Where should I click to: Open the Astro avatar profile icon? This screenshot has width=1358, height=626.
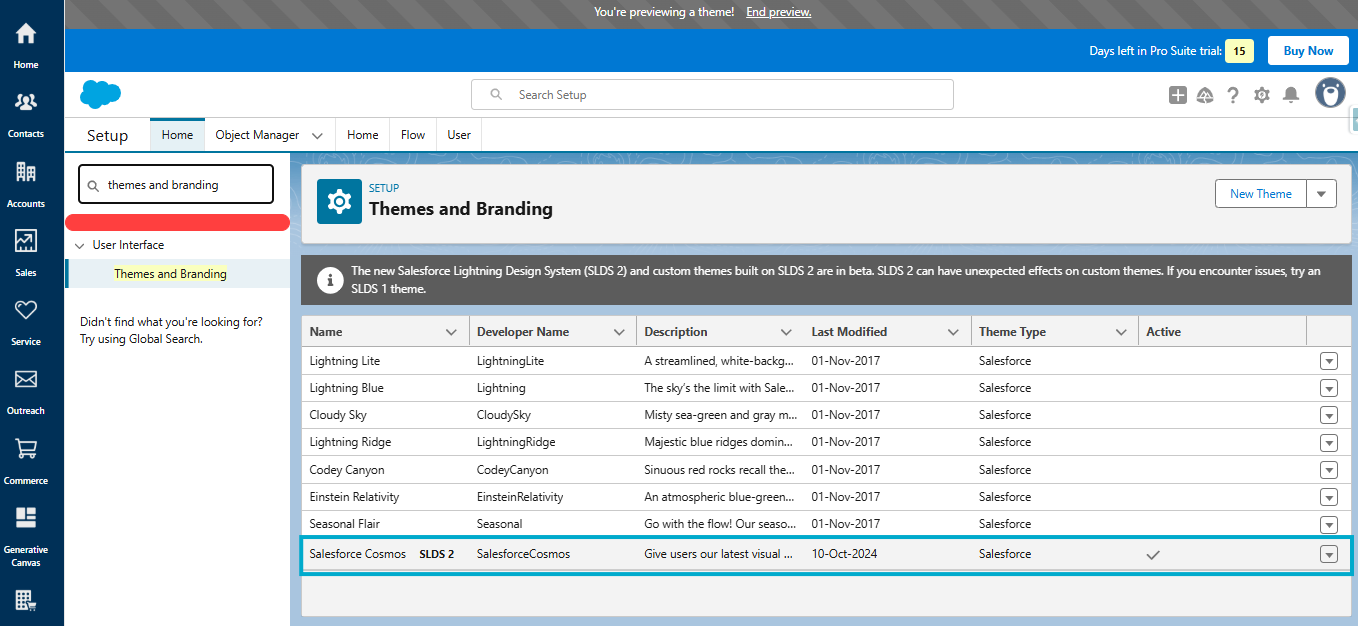click(1329, 93)
